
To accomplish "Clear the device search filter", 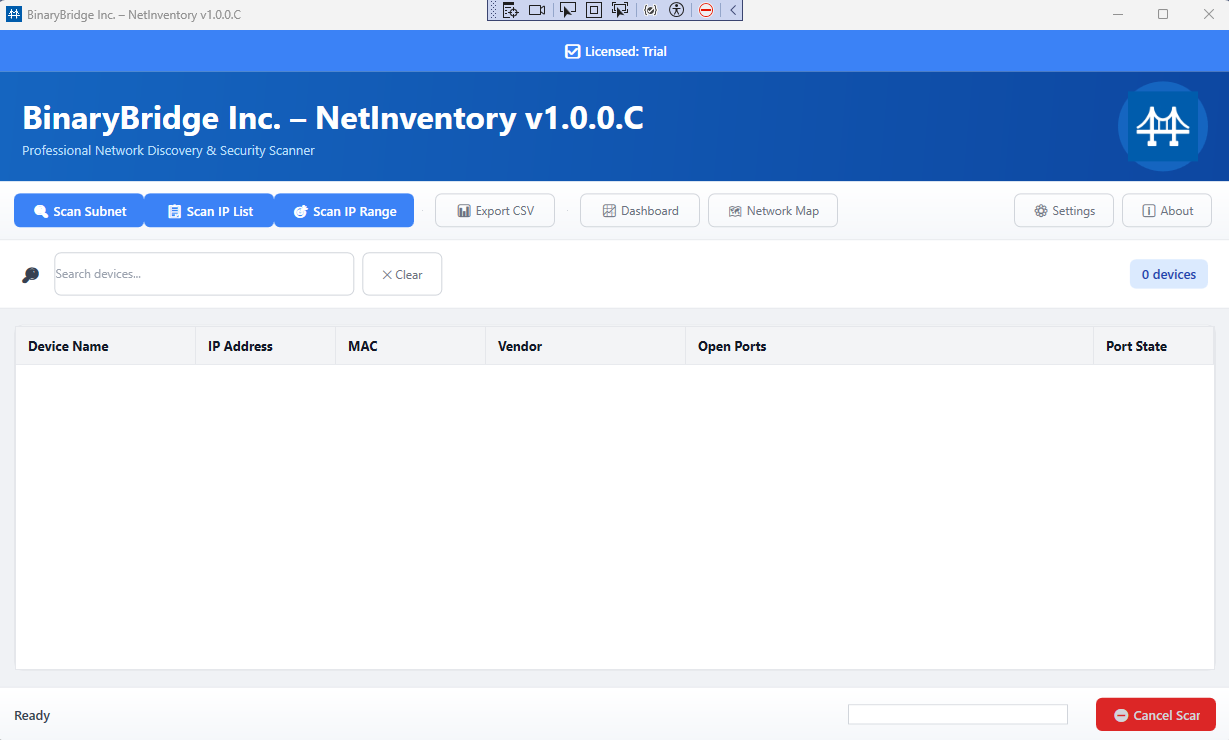I will point(402,274).
